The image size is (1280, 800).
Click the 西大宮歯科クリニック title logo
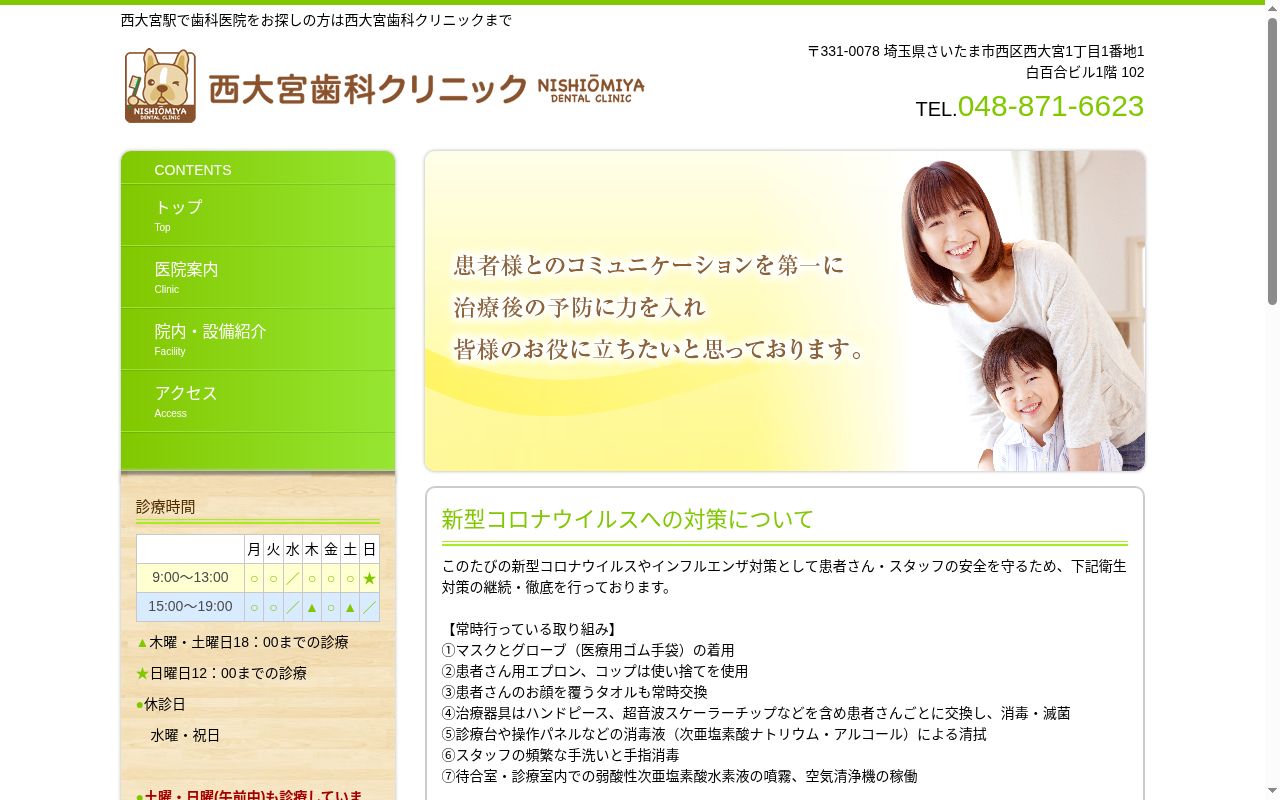point(427,89)
